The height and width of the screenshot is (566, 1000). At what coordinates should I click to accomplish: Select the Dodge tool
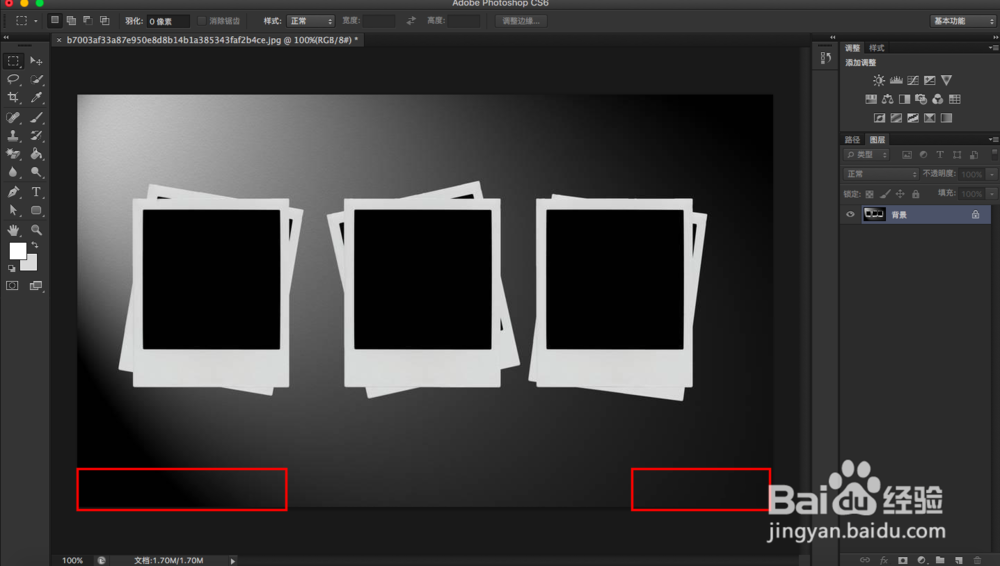click(36, 172)
